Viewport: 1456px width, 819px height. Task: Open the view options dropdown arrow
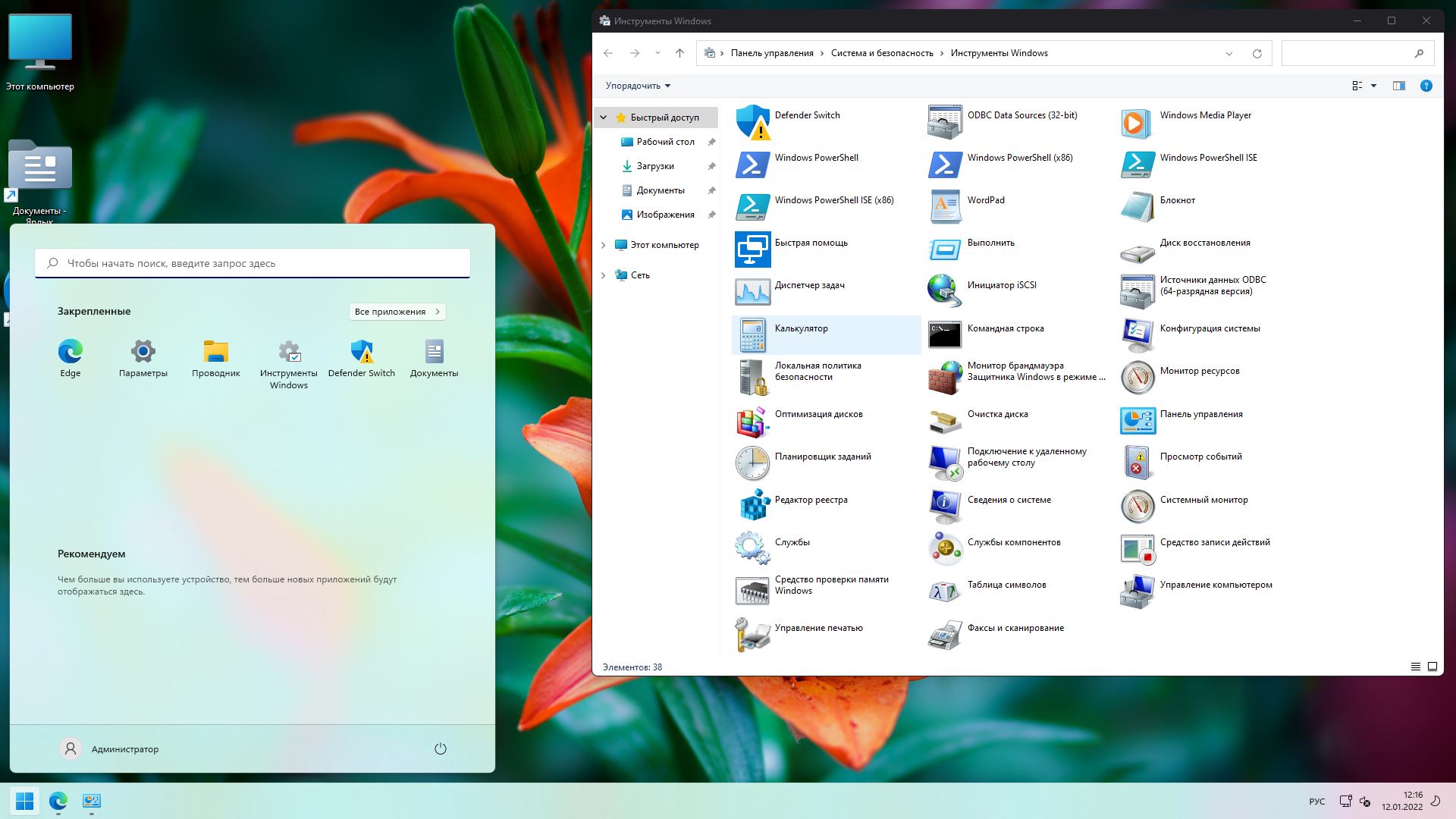tap(1373, 86)
